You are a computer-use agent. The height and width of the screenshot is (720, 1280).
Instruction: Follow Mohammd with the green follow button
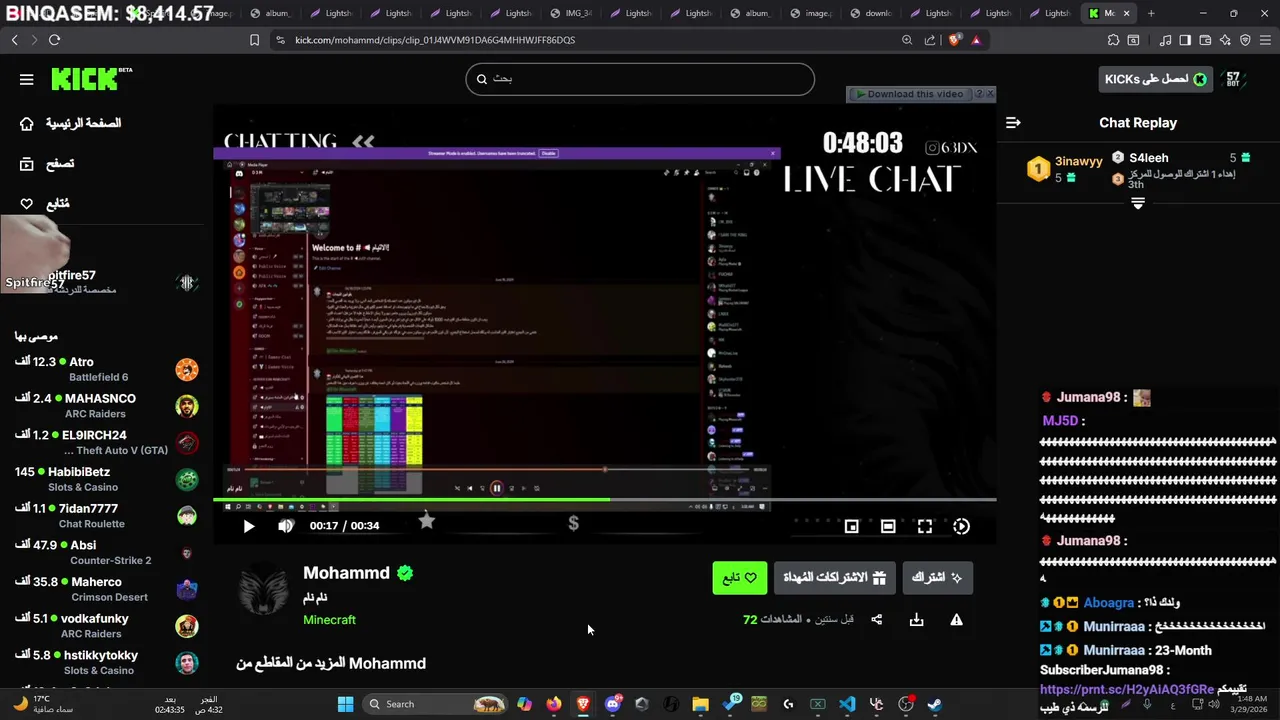739,578
